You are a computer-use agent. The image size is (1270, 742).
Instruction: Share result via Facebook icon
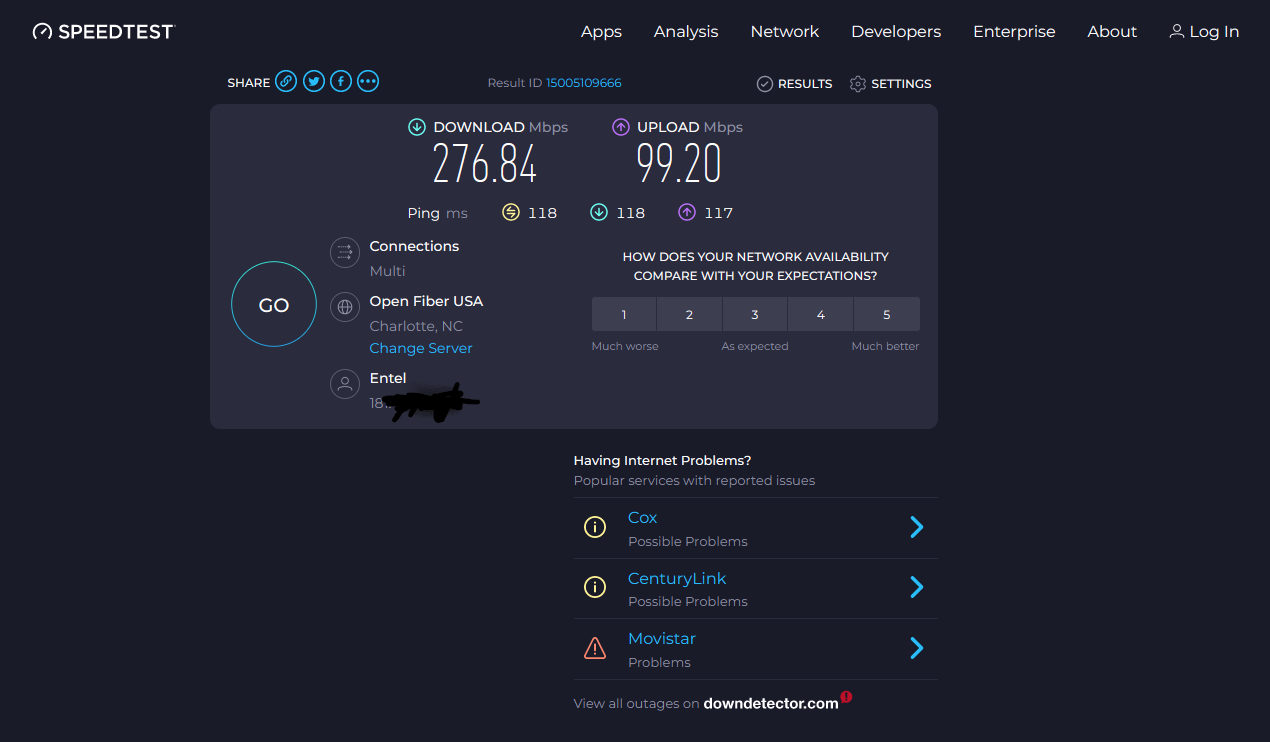(341, 82)
